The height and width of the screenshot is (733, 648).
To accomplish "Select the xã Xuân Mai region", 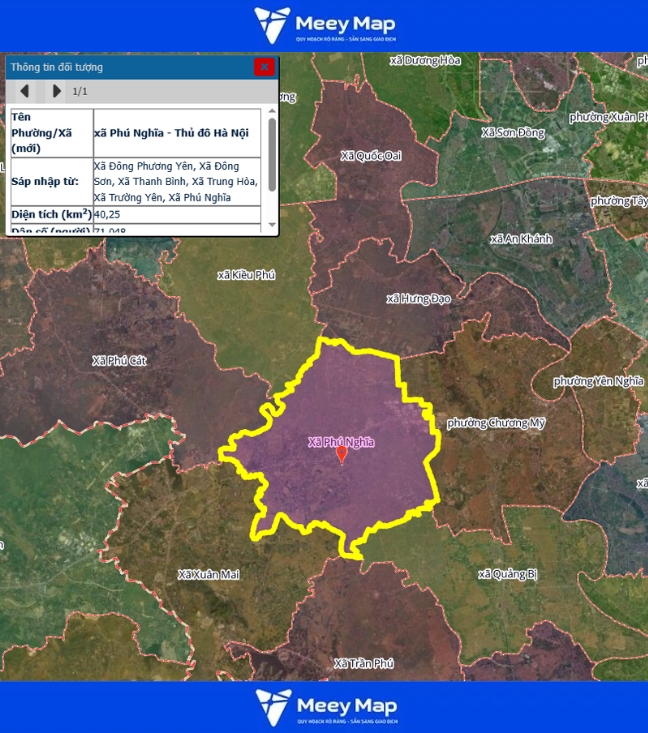I will [x=208, y=574].
